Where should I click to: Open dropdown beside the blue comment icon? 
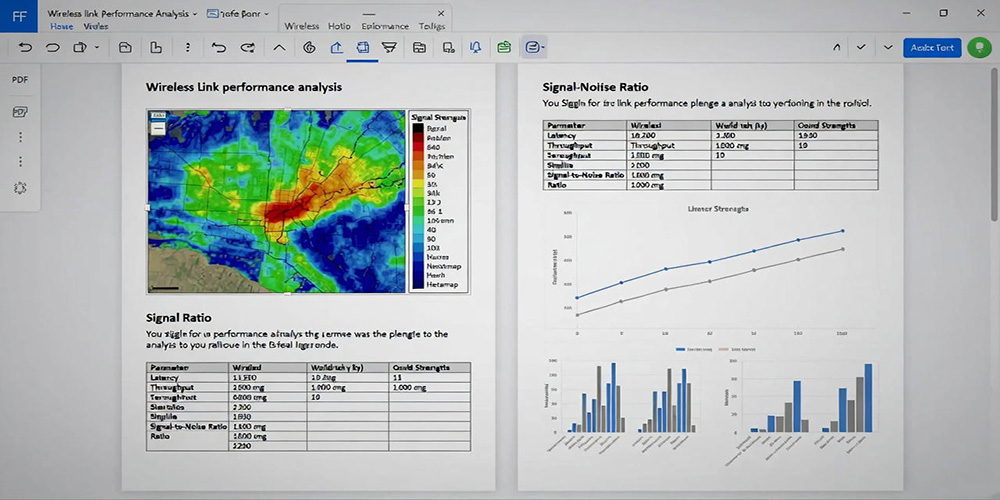tap(544, 47)
